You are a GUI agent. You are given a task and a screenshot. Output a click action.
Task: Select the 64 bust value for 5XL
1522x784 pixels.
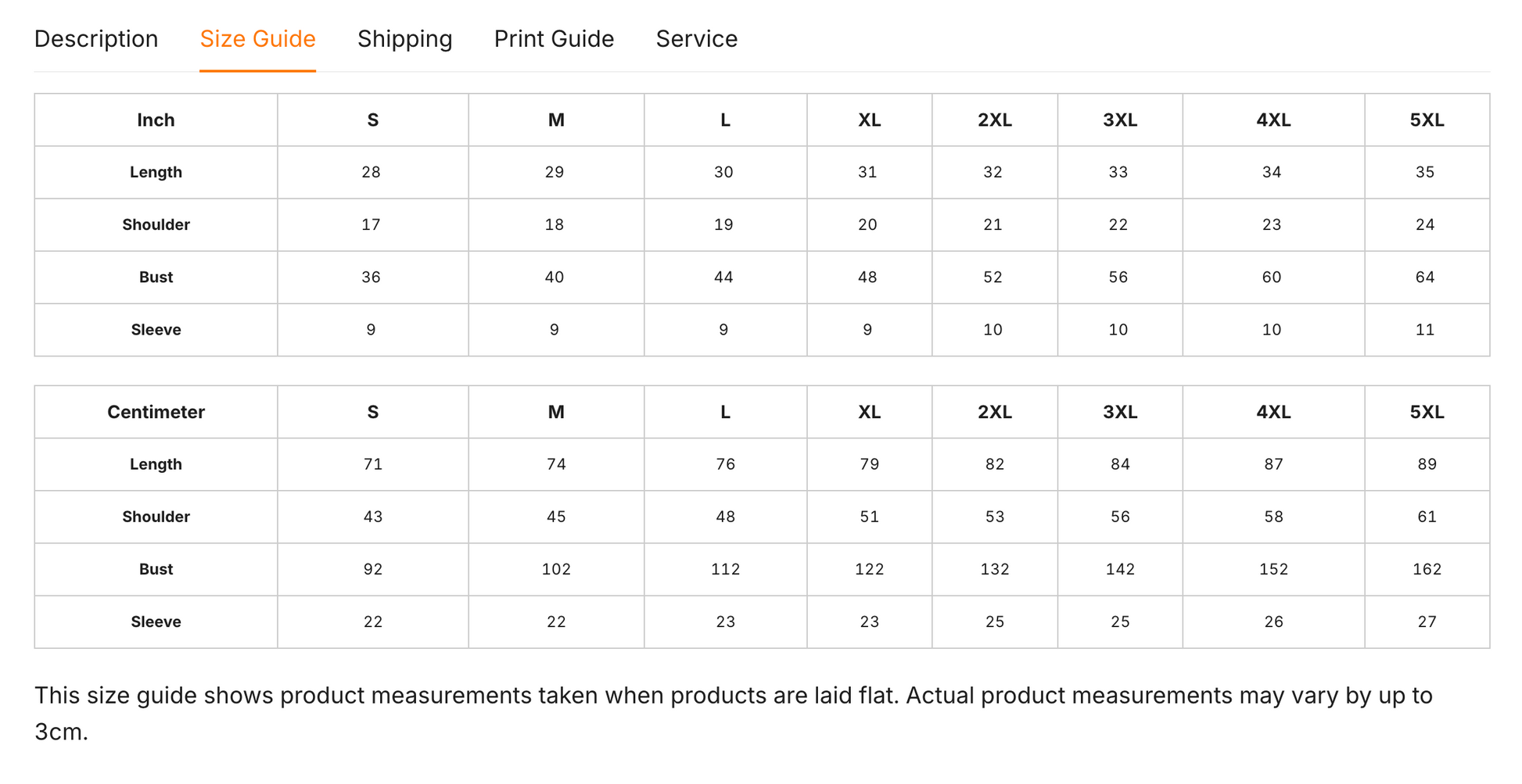1427,277
